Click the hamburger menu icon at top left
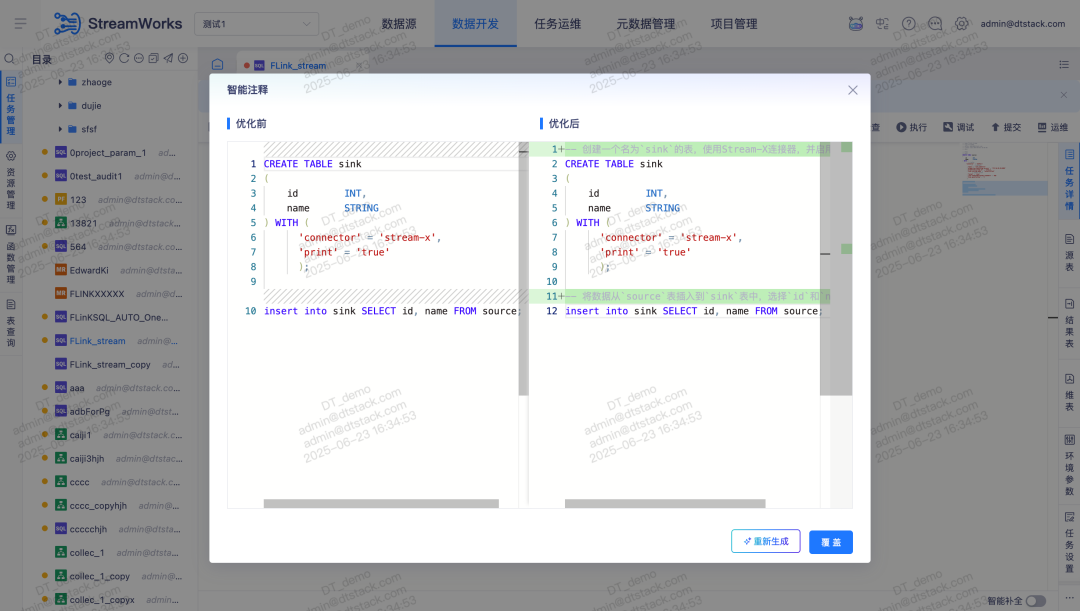Image resolution: width=1080 pixels, height=611 pixels. click(x=21, y=23)
